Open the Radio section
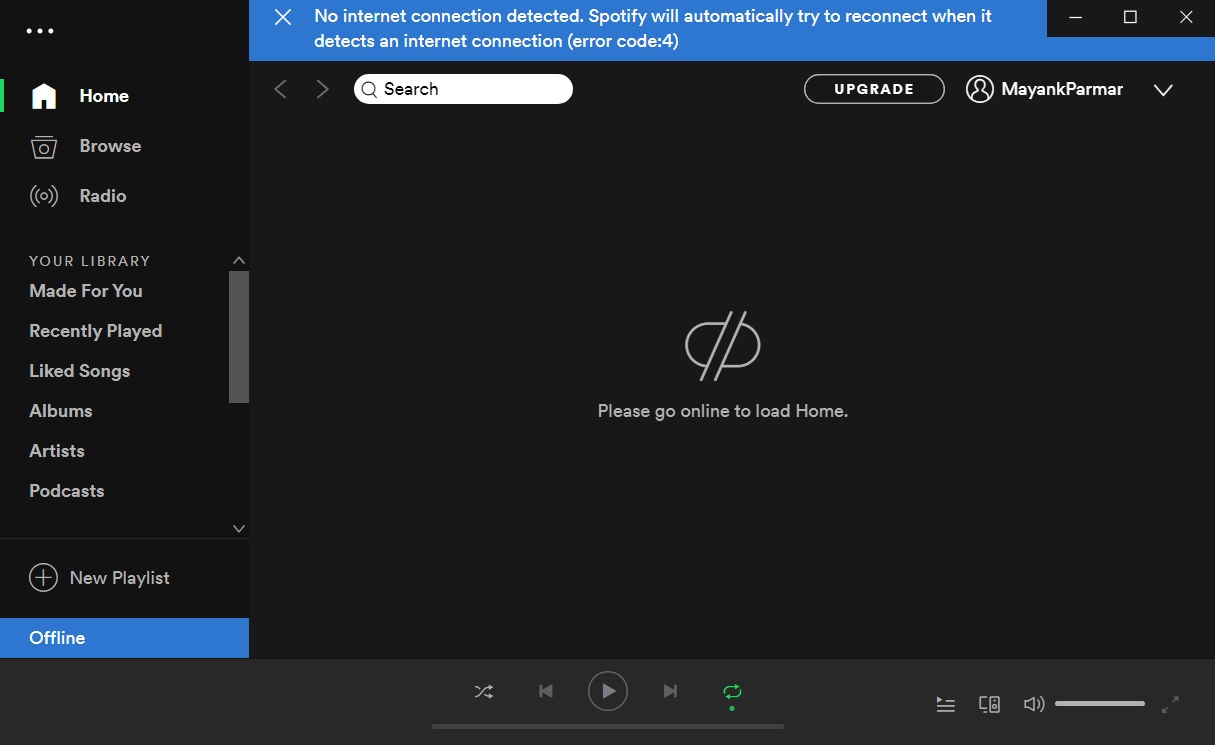The image size is (1215, 745). tap(103, 196)
